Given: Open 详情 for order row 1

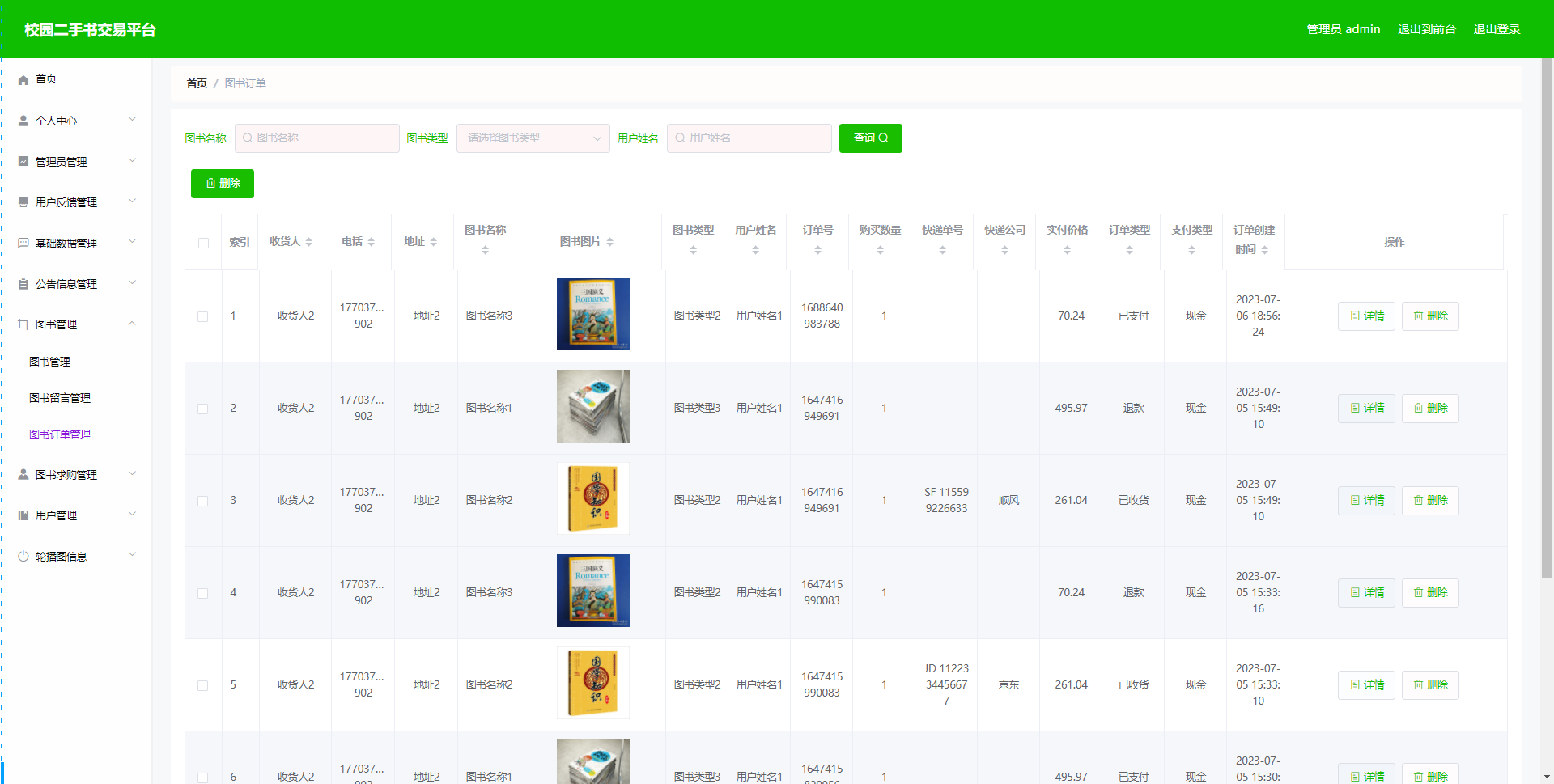Looking at the screenshot, I should (1366, 316).
